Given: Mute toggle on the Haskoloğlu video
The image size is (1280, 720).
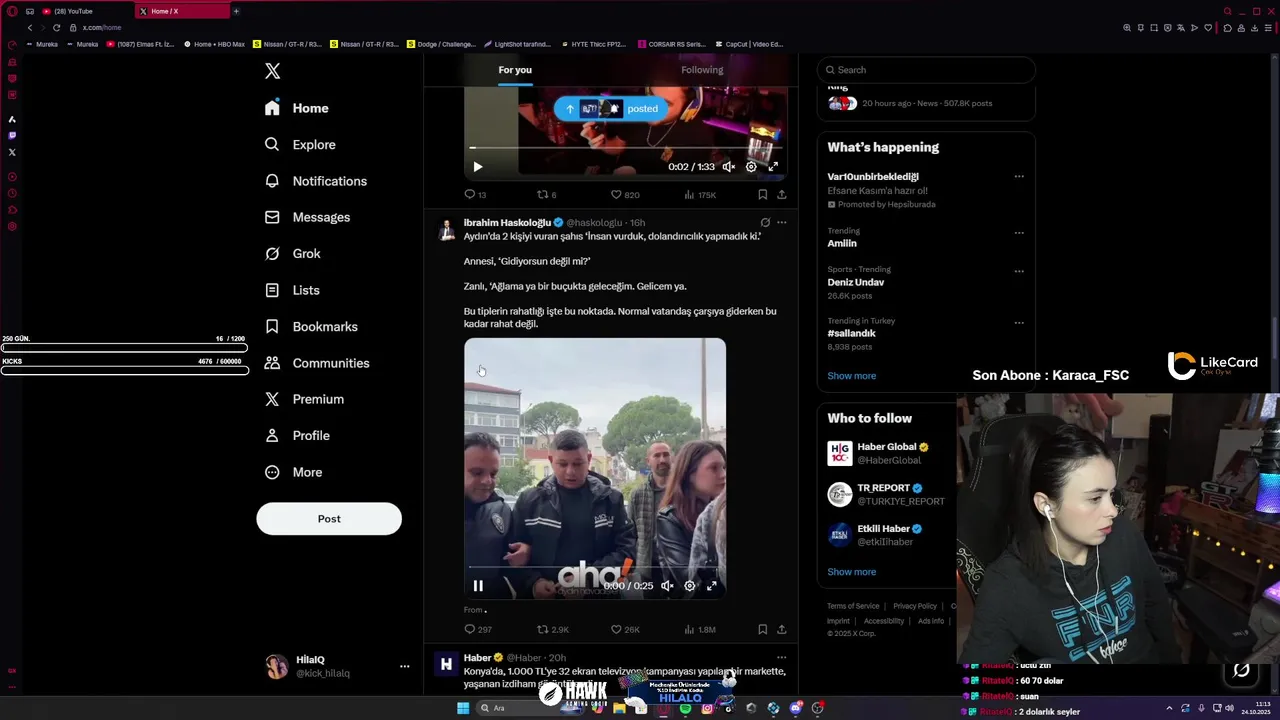Looking at the screenshot, I should [667, 586].
